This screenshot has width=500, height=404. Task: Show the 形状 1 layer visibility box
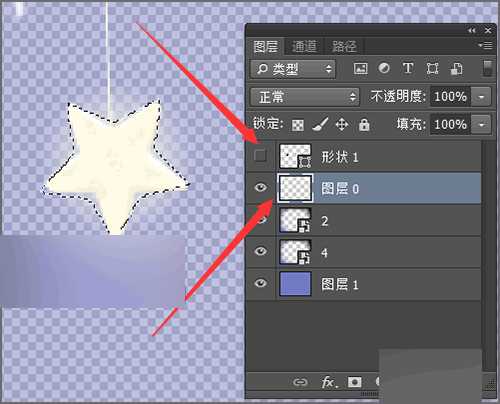pos(260,156)
